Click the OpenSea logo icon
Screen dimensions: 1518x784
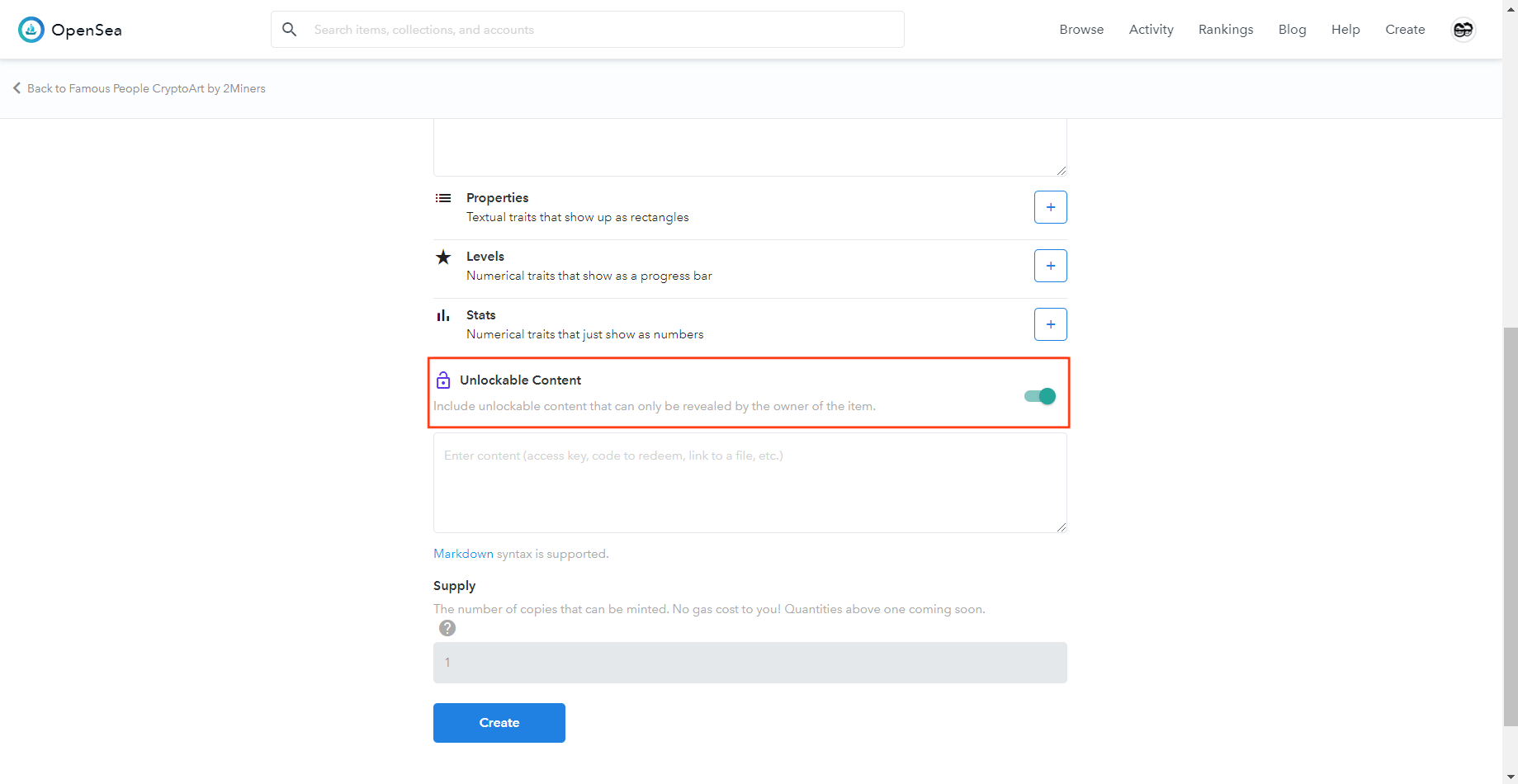click(x=31, y=30)
